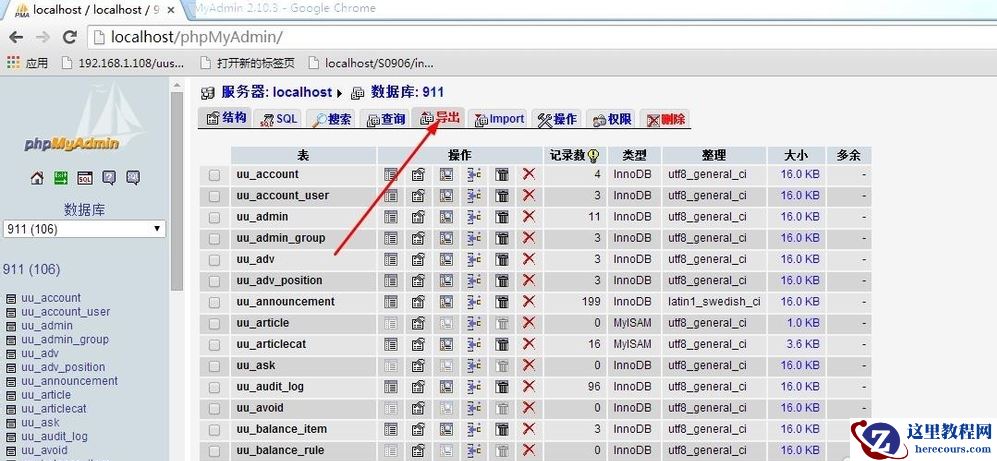
Task: Click the sidebar vertical scrollbar
Action: [177, 191]
